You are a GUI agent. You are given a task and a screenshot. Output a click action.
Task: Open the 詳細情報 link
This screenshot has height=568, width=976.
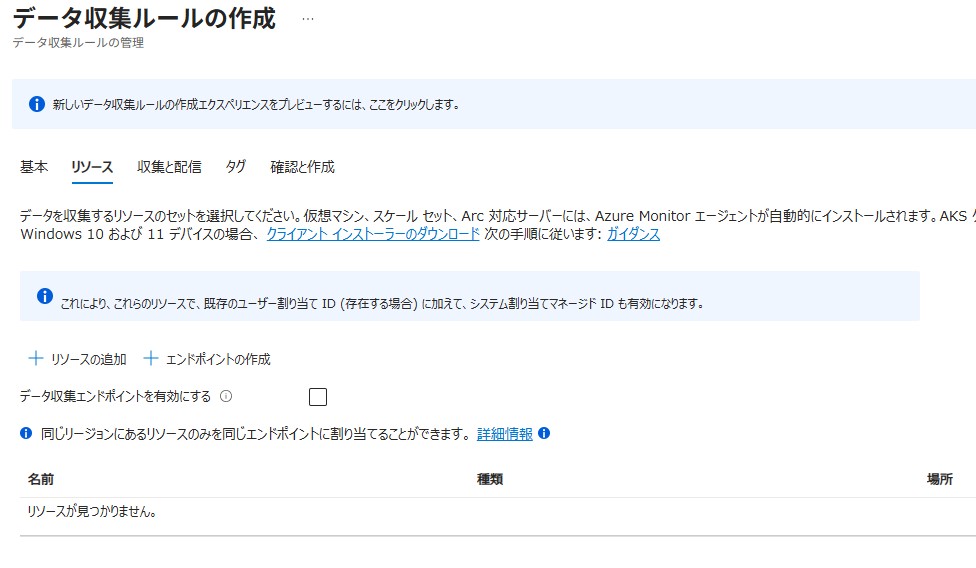[504, 434]
